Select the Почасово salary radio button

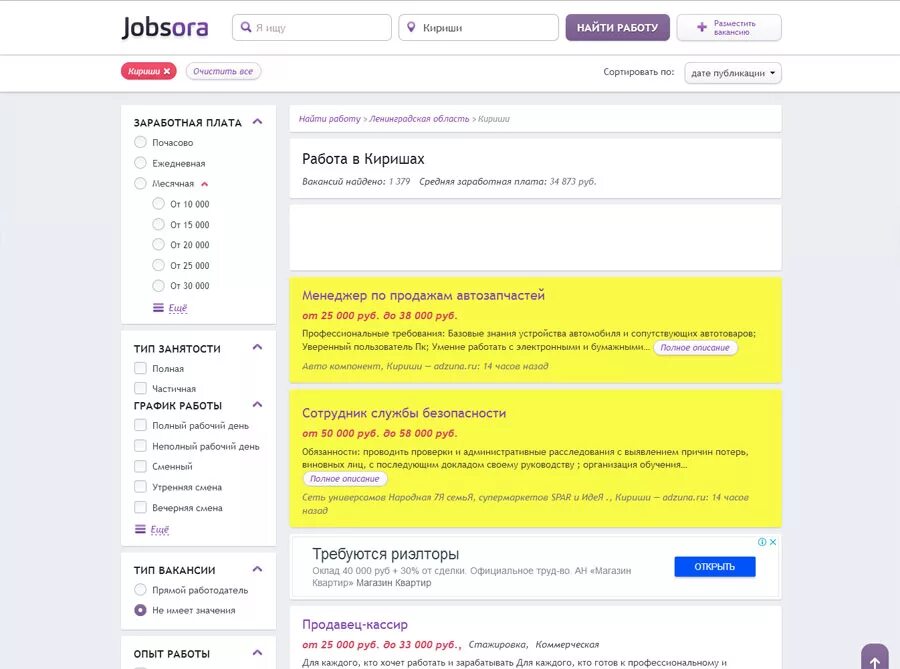[141, 143]
